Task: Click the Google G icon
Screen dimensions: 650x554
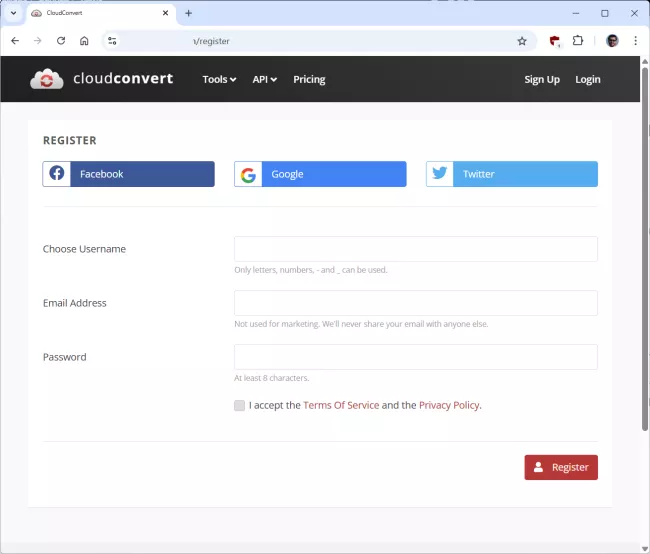Action: (x=248, y=174)
